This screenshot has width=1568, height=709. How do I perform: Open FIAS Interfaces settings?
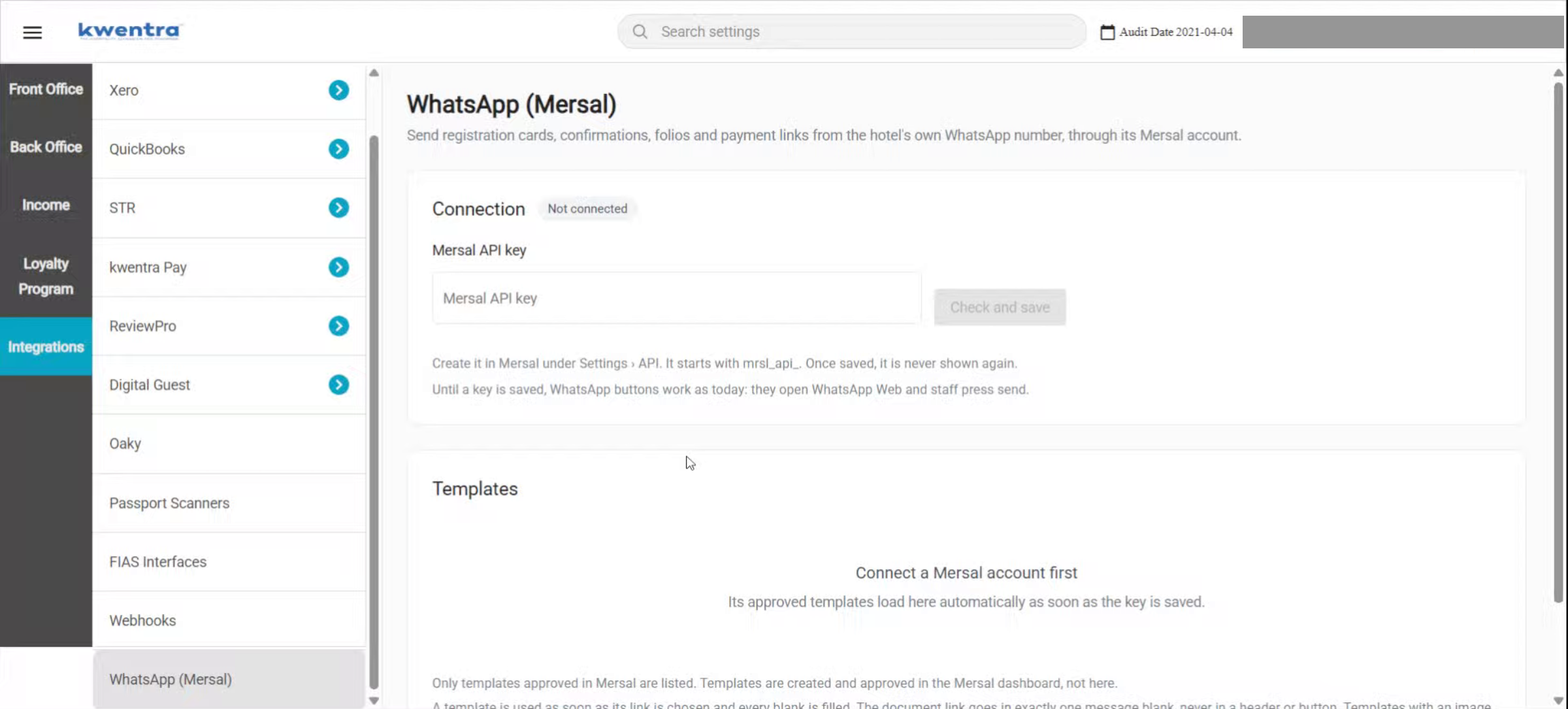coord(229,562)
